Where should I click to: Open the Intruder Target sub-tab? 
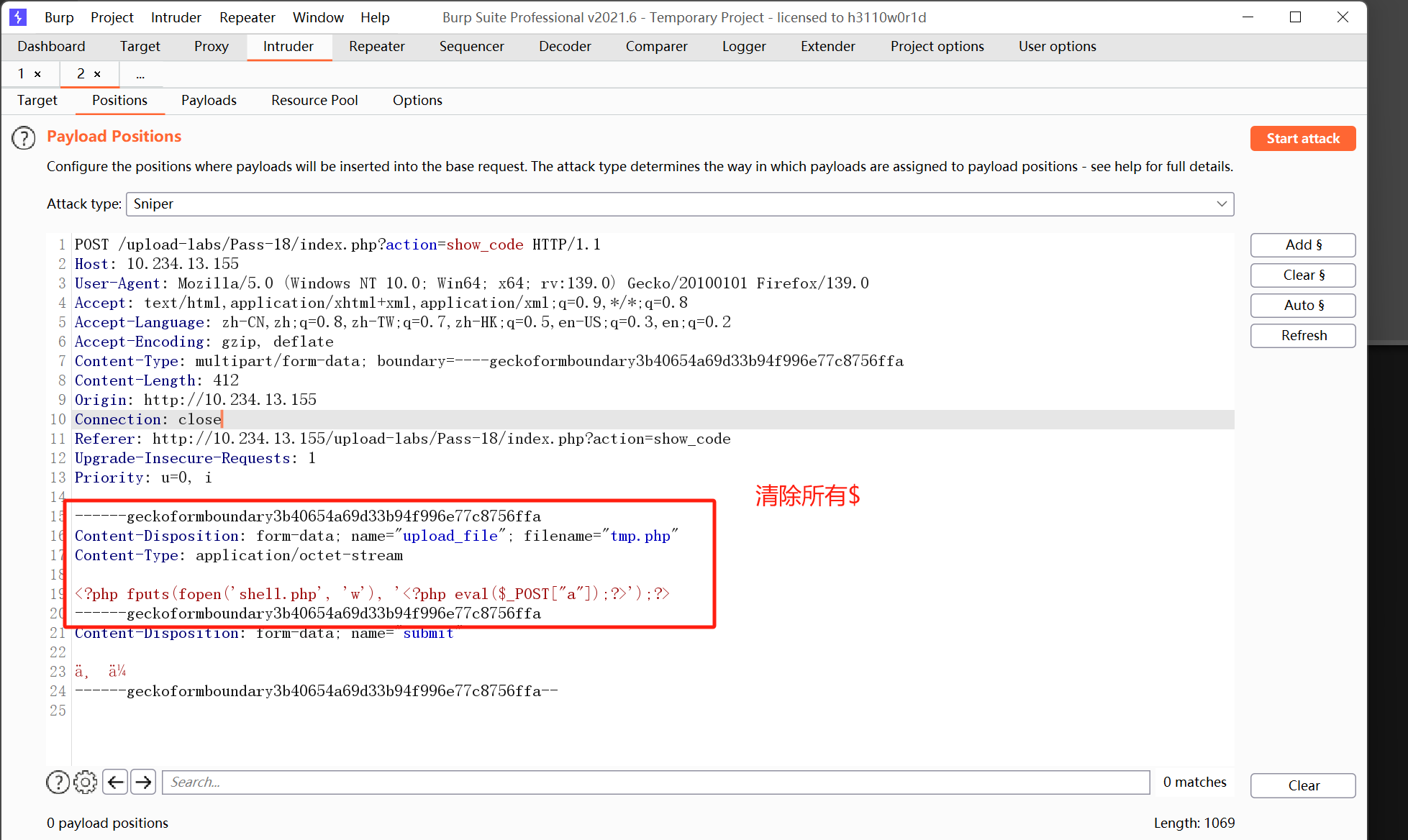[x=37, y=100]
